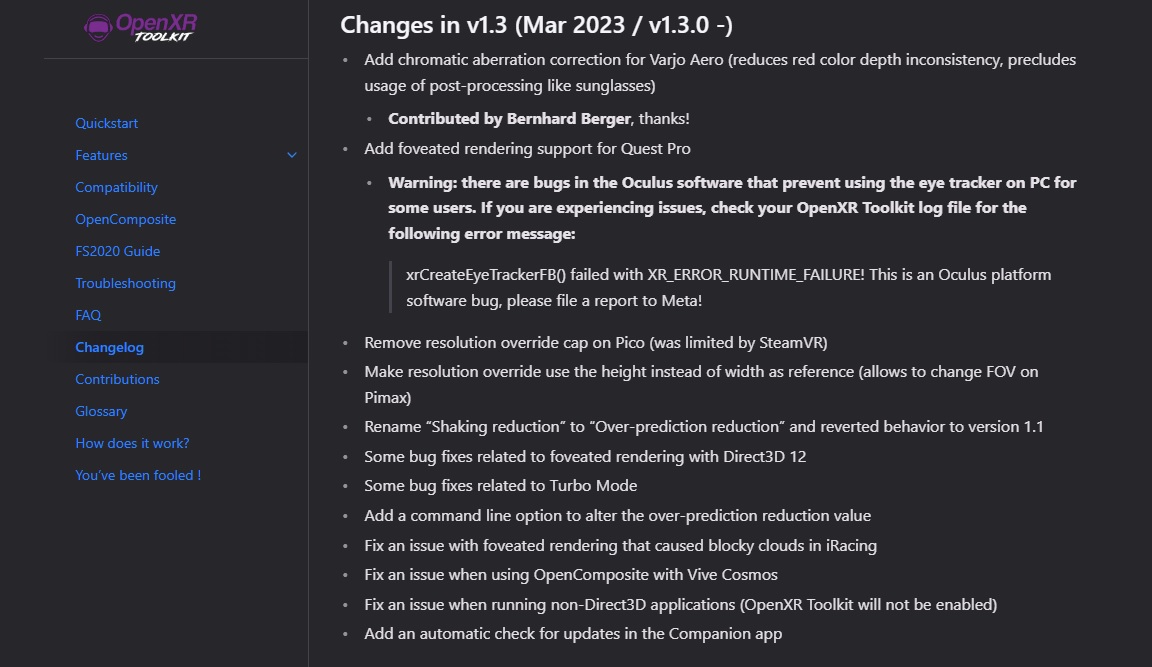Go to the Troubleshooting page
This screenshot has height=667, width=1152.
[x=125, y=283]
